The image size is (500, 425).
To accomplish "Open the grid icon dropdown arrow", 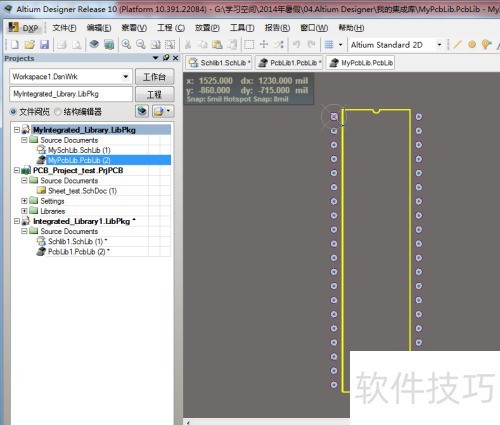I will 340,44.
